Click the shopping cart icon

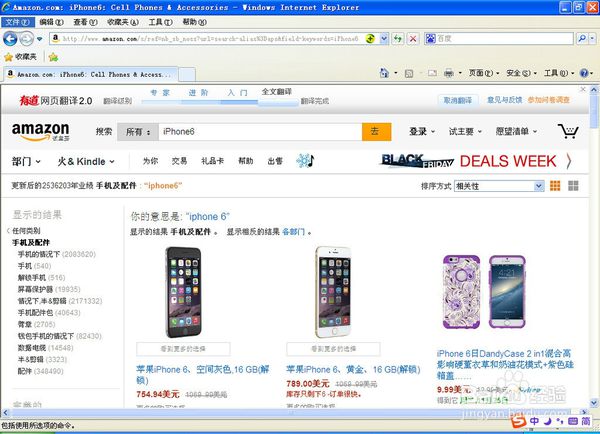pyautogui.click(x=568, y=131)
